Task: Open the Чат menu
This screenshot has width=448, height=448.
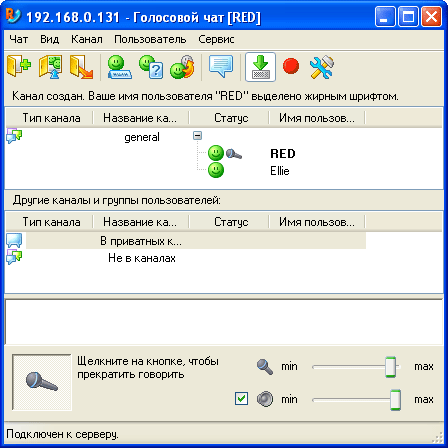Action: [19, 39]
